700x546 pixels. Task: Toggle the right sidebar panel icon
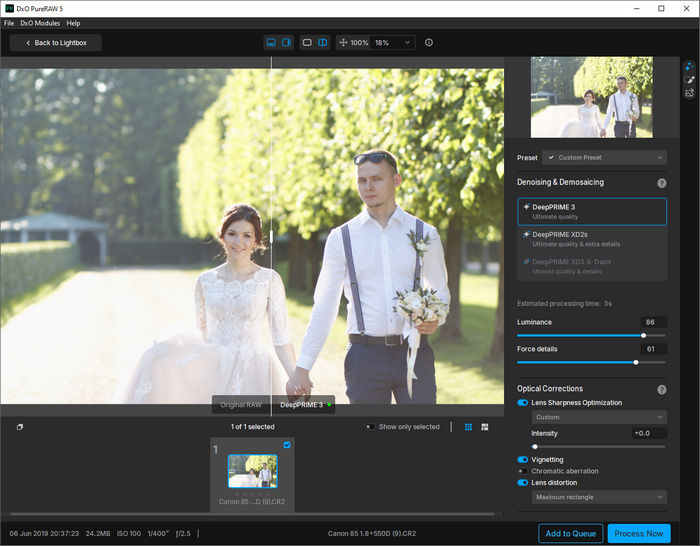[286, 43]
